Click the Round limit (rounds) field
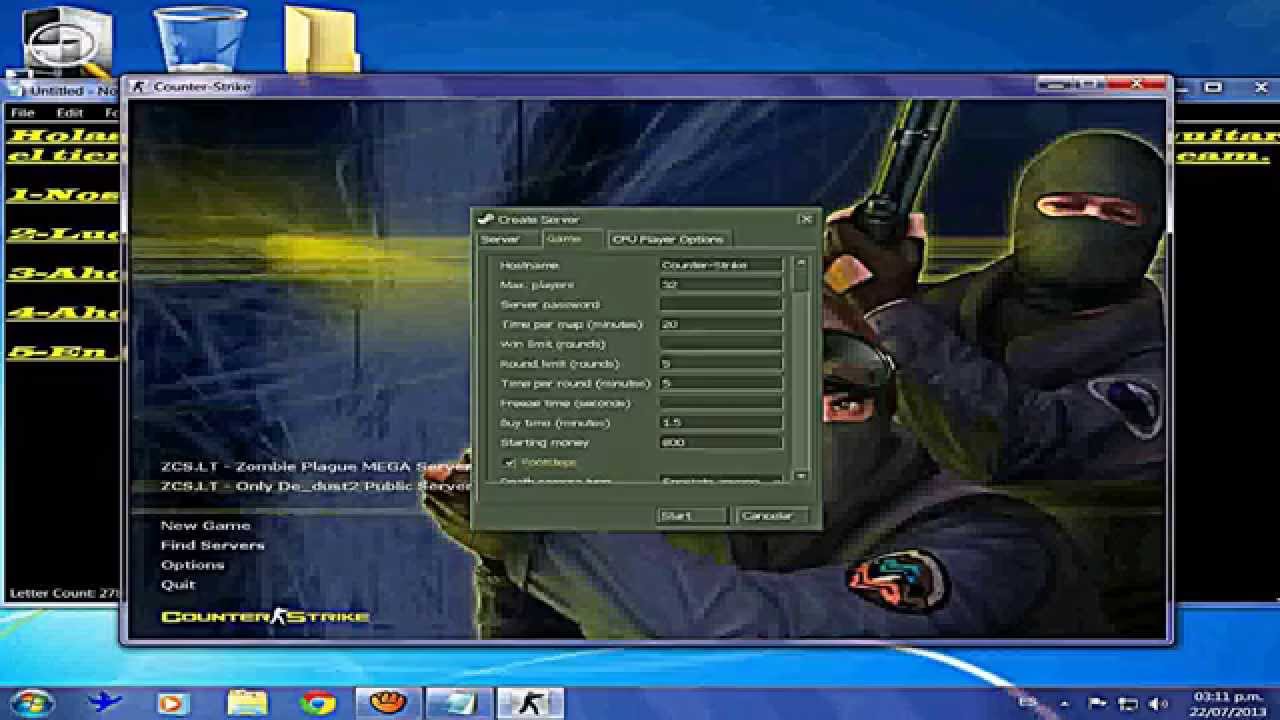 [x=720, y=364]
